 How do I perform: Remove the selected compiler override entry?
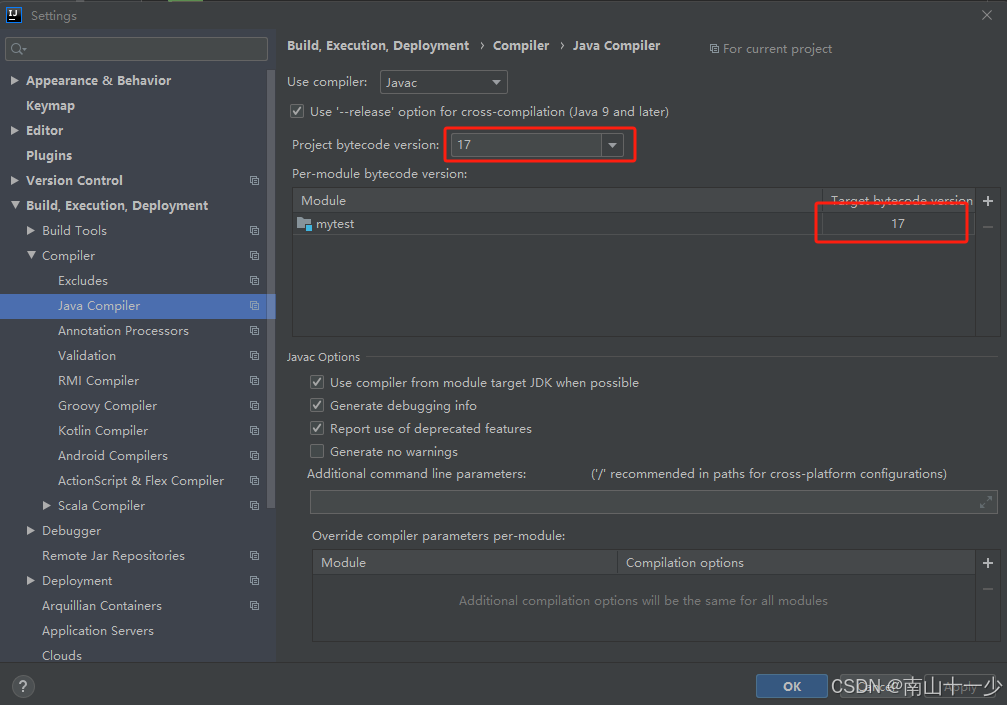[988, 589]
